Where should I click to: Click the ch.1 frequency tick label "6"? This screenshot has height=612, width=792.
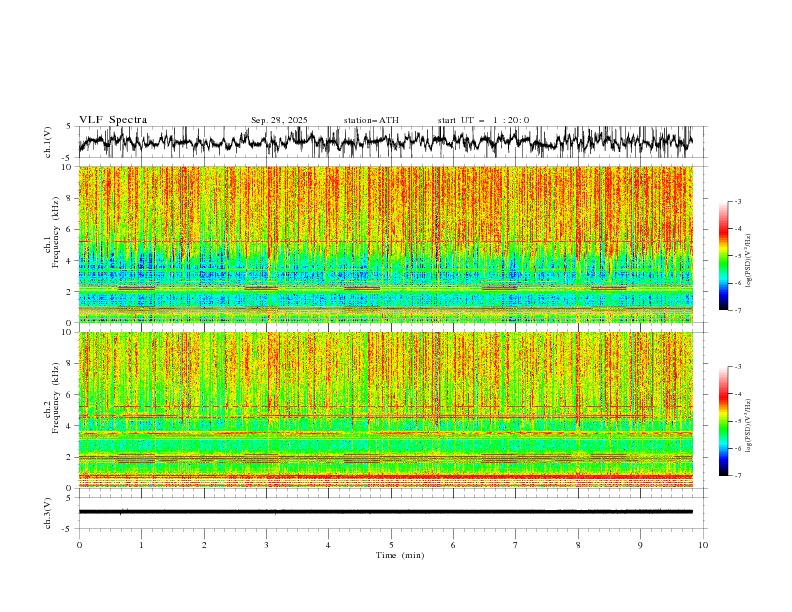coord(70,229)
